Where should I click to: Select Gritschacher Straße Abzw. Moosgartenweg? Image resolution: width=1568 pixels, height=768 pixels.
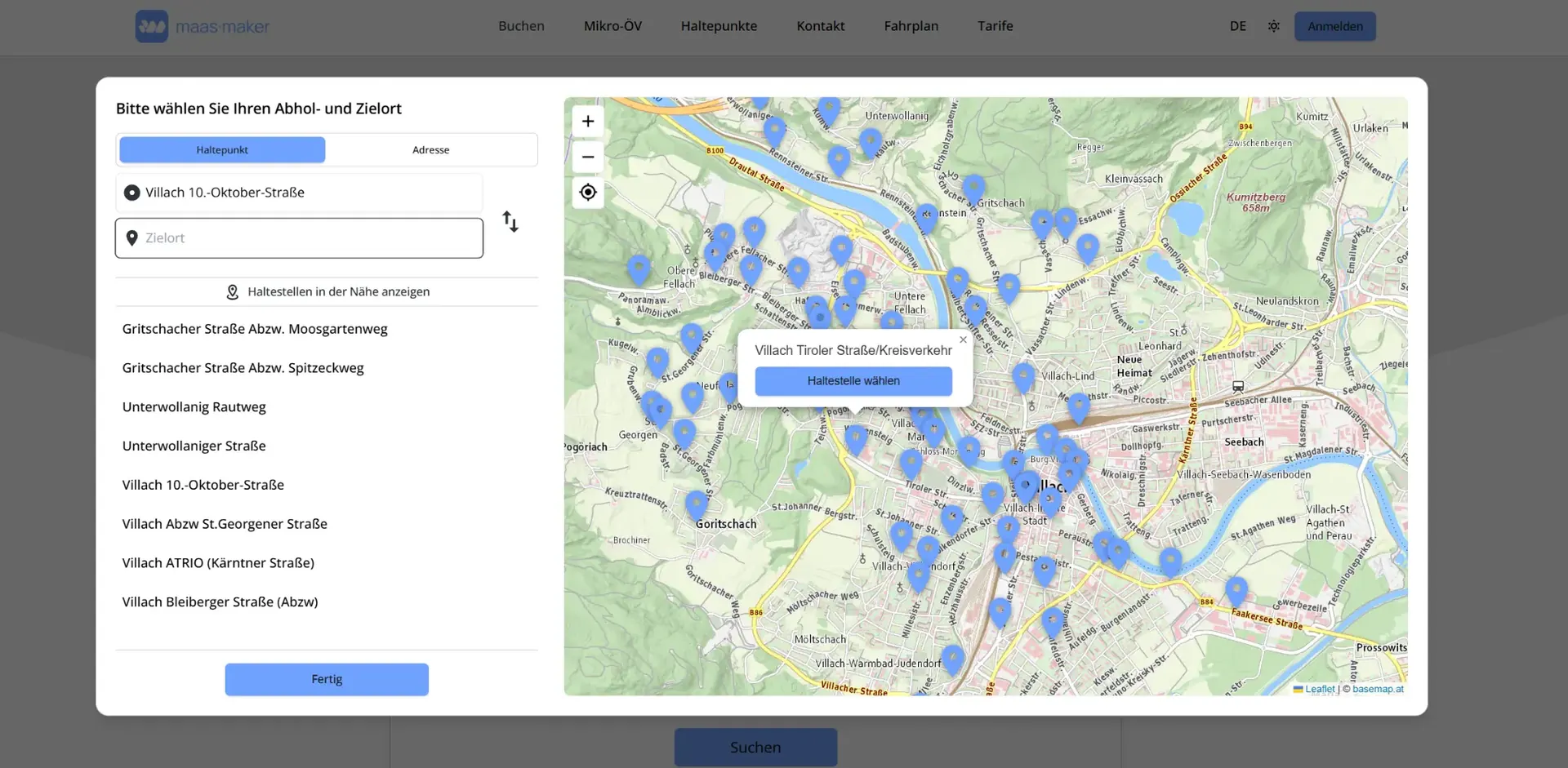tap(255, 329)
